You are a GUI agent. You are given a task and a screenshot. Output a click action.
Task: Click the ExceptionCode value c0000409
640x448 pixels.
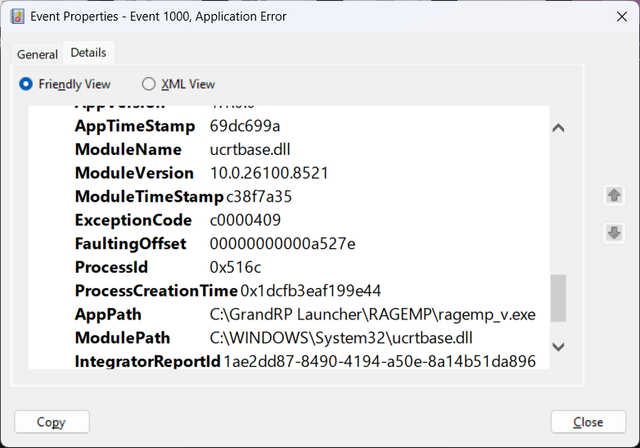[245, 220]
